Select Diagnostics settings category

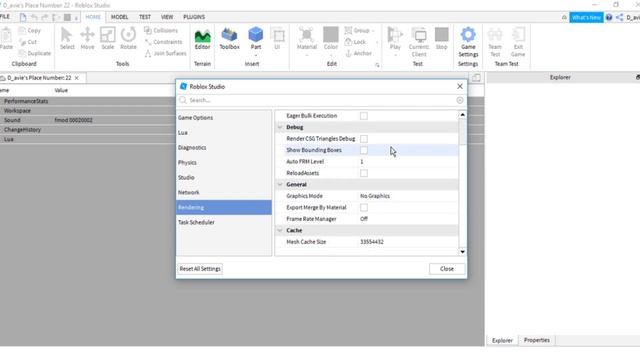click(224, 148)
